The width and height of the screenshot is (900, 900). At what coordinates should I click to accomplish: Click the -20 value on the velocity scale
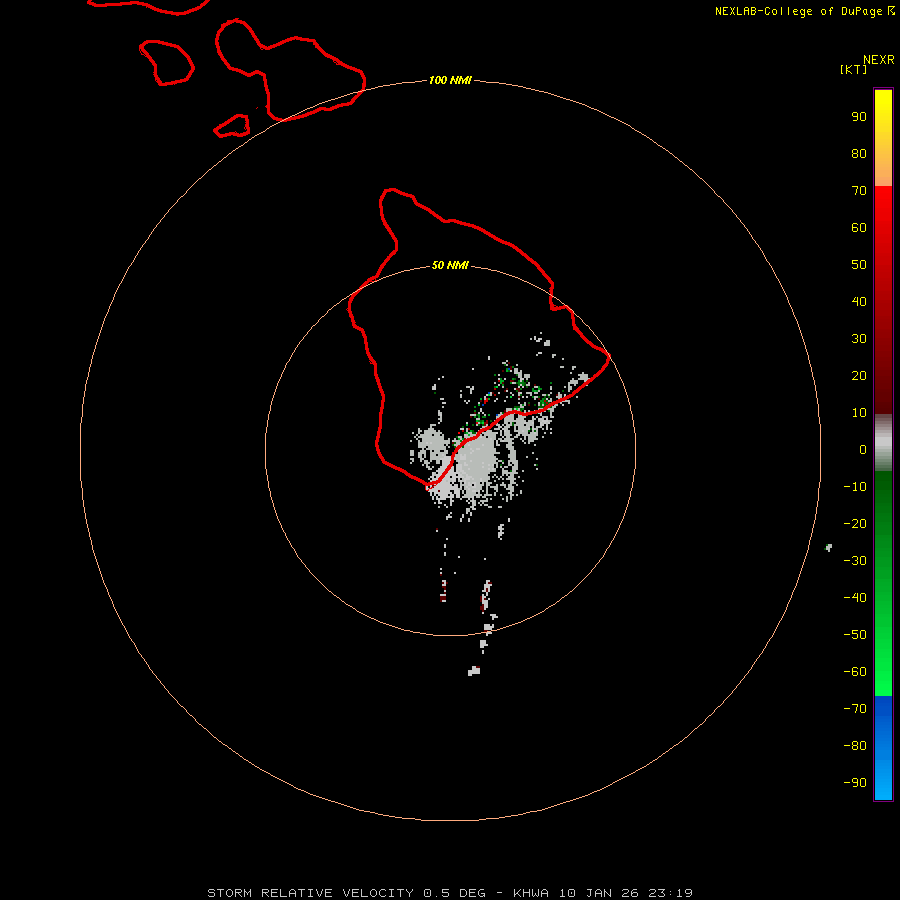tap(855, 524)
